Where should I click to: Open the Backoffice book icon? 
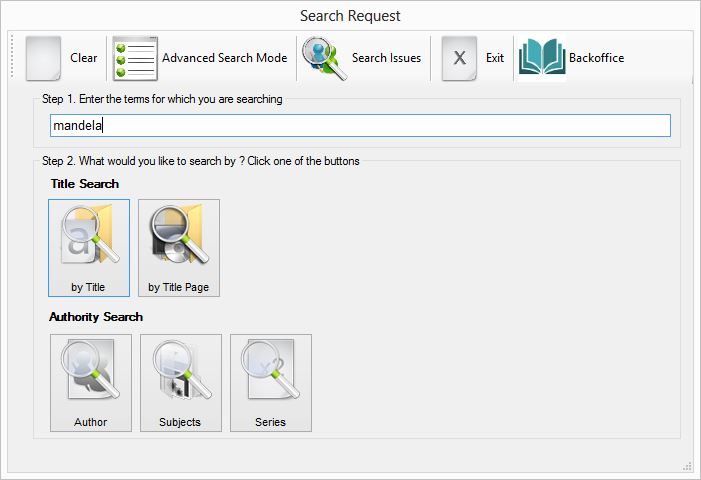tap(541, 57)
